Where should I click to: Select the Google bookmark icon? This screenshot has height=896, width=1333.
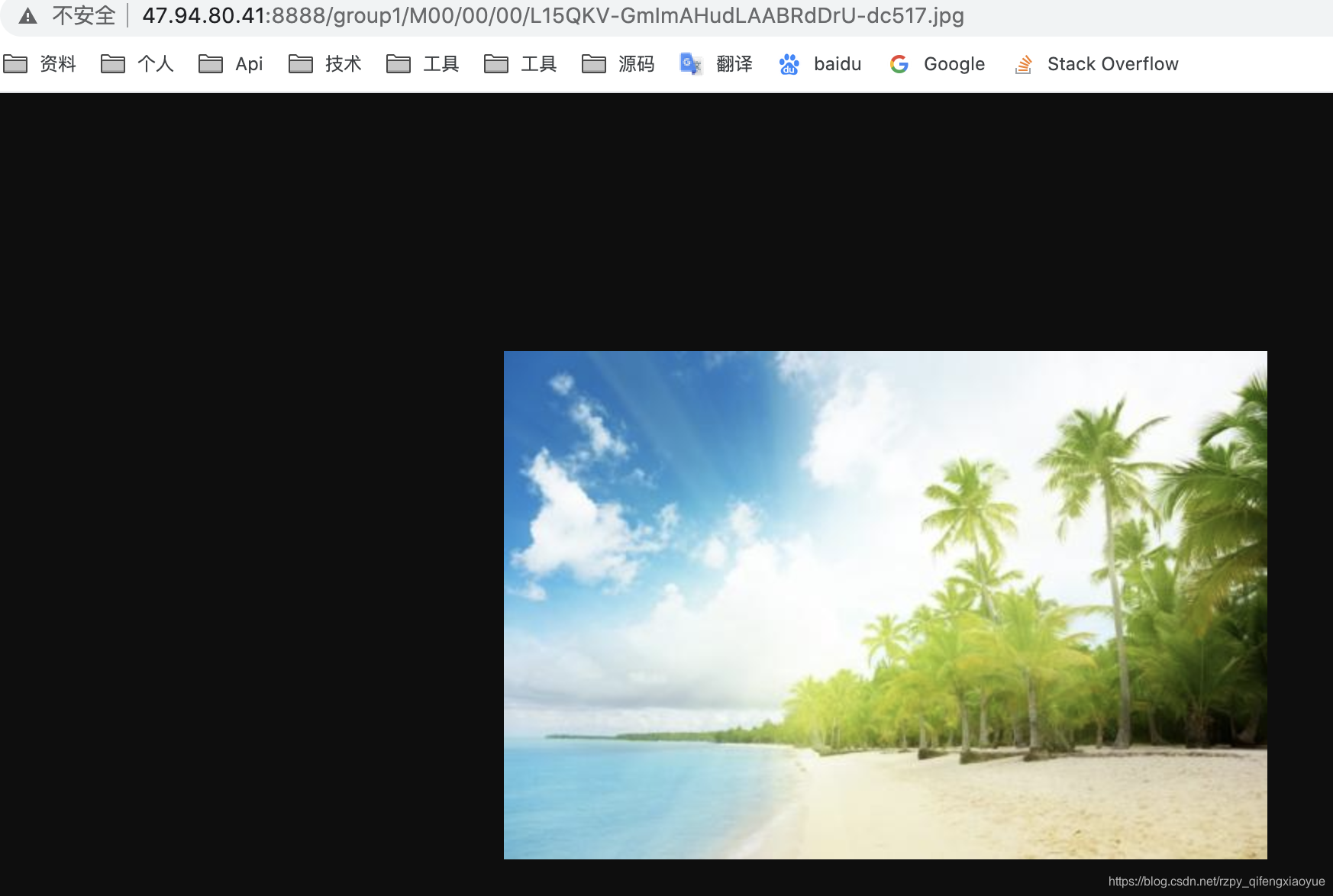(x=899, y=64)
